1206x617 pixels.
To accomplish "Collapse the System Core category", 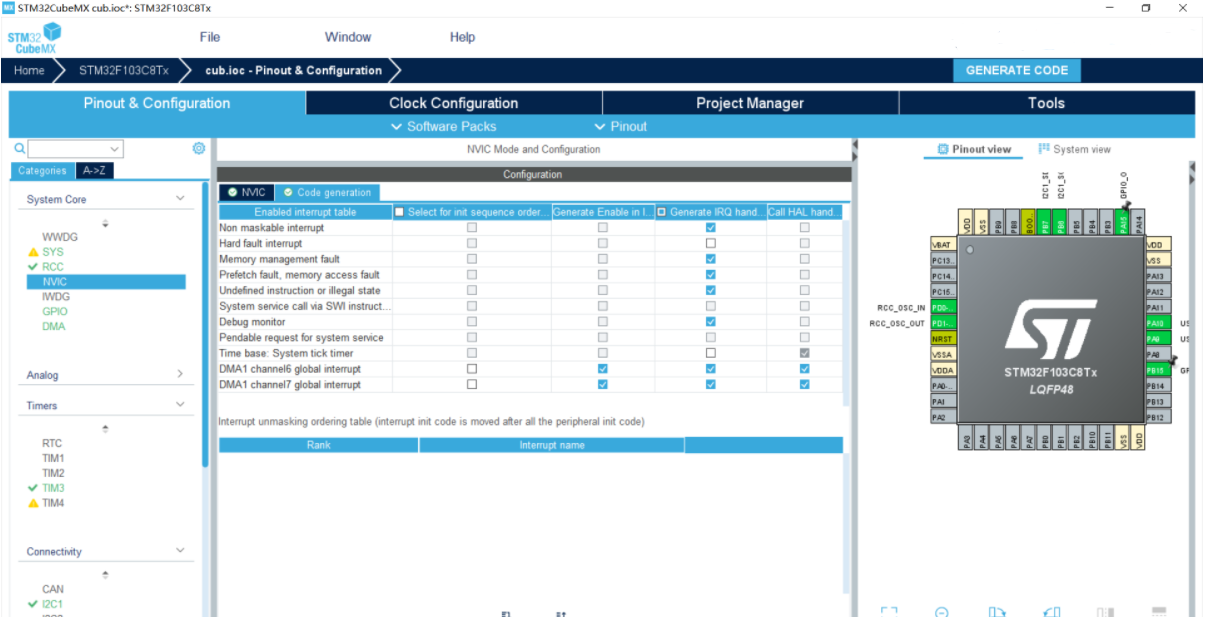I will 180,199.
